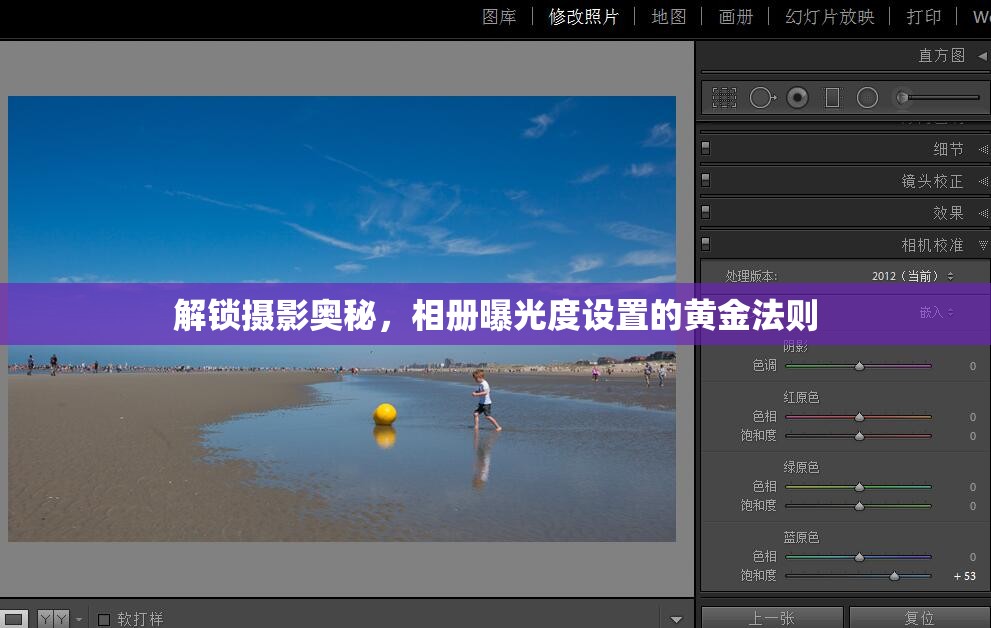991x628 pixels.
Task: Expand the 细节 panel triangle
Action: pos(983,149)
